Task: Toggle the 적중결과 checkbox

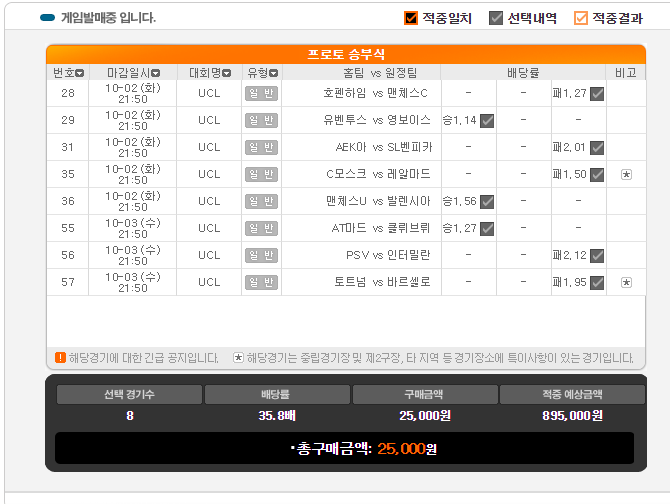Action: [581, 18]
